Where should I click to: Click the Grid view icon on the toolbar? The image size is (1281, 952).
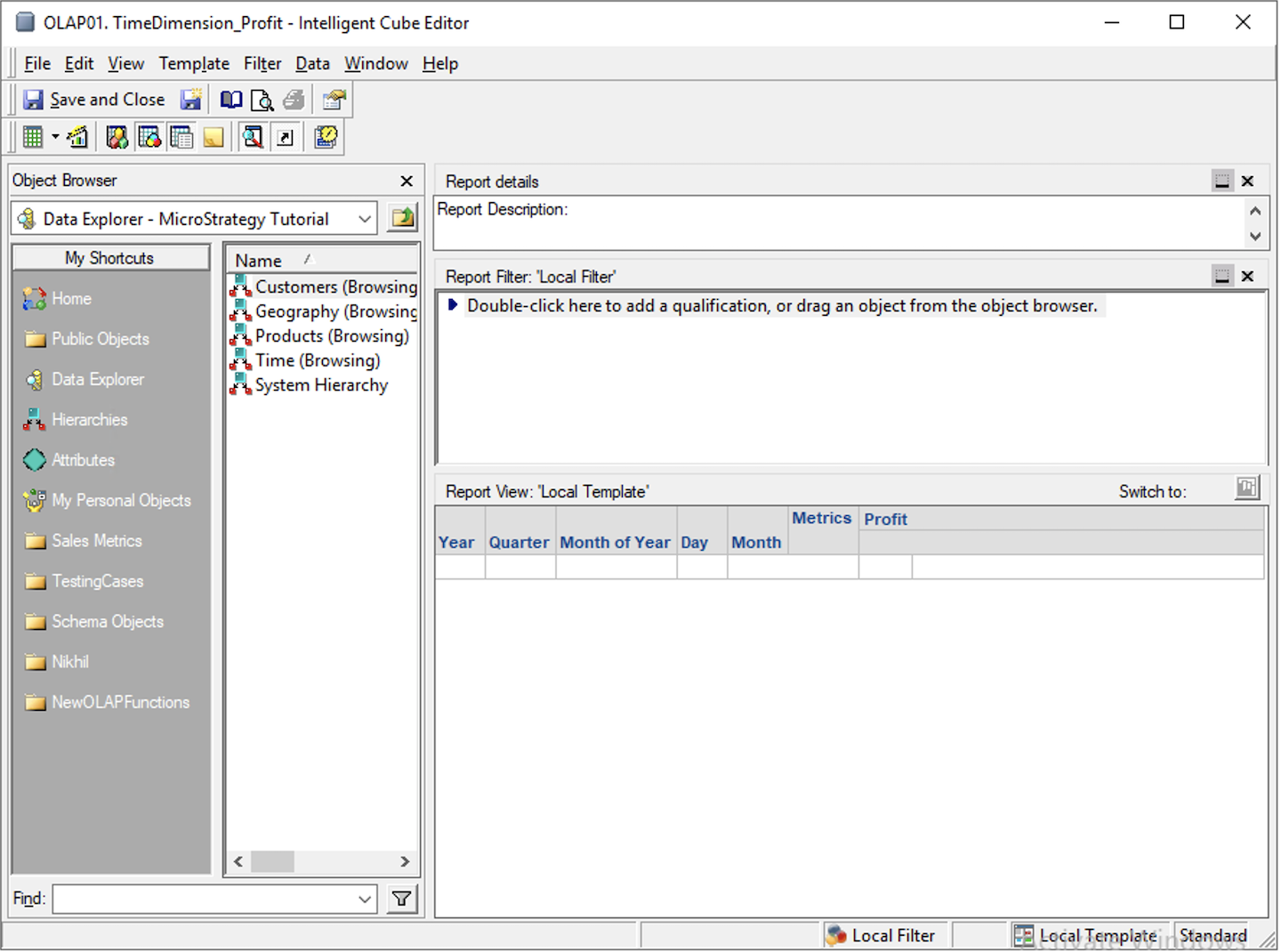(x=33, y=136)
